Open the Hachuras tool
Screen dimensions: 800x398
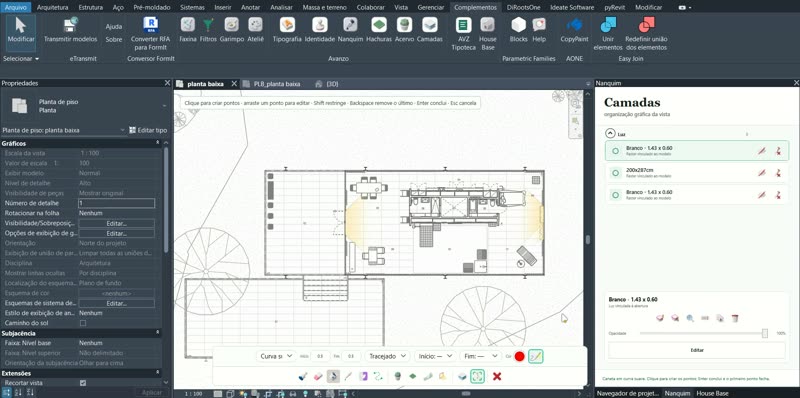click(379, 30)
